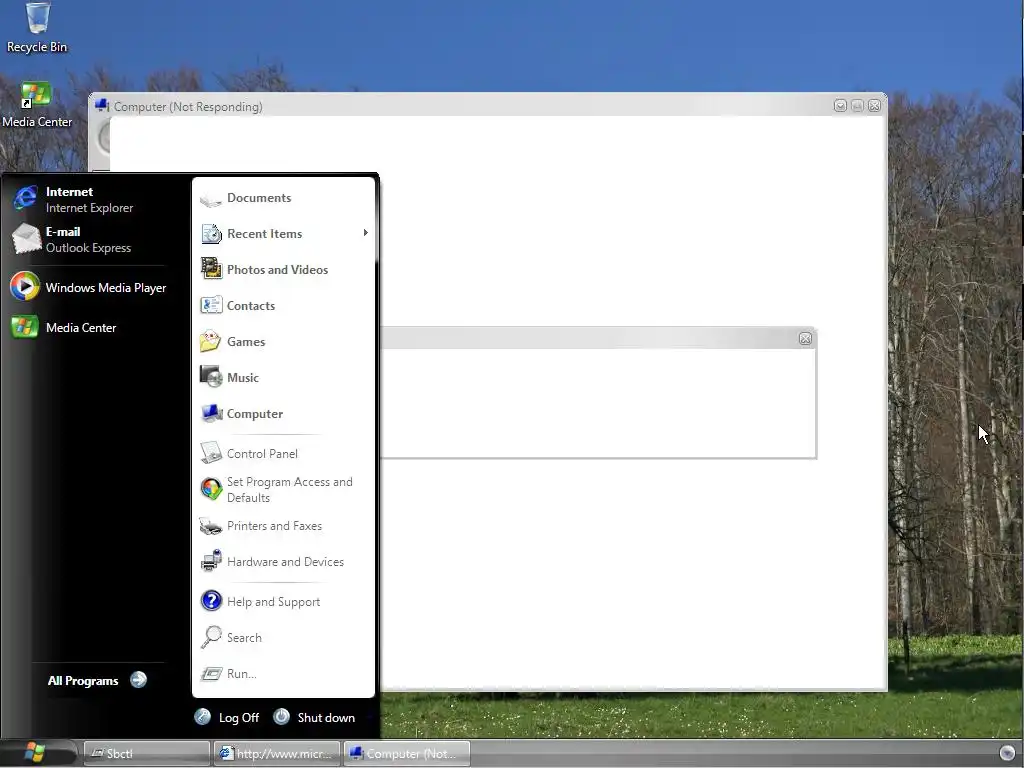
Task: Click the system tray round icon
Action: [1007, 753]
